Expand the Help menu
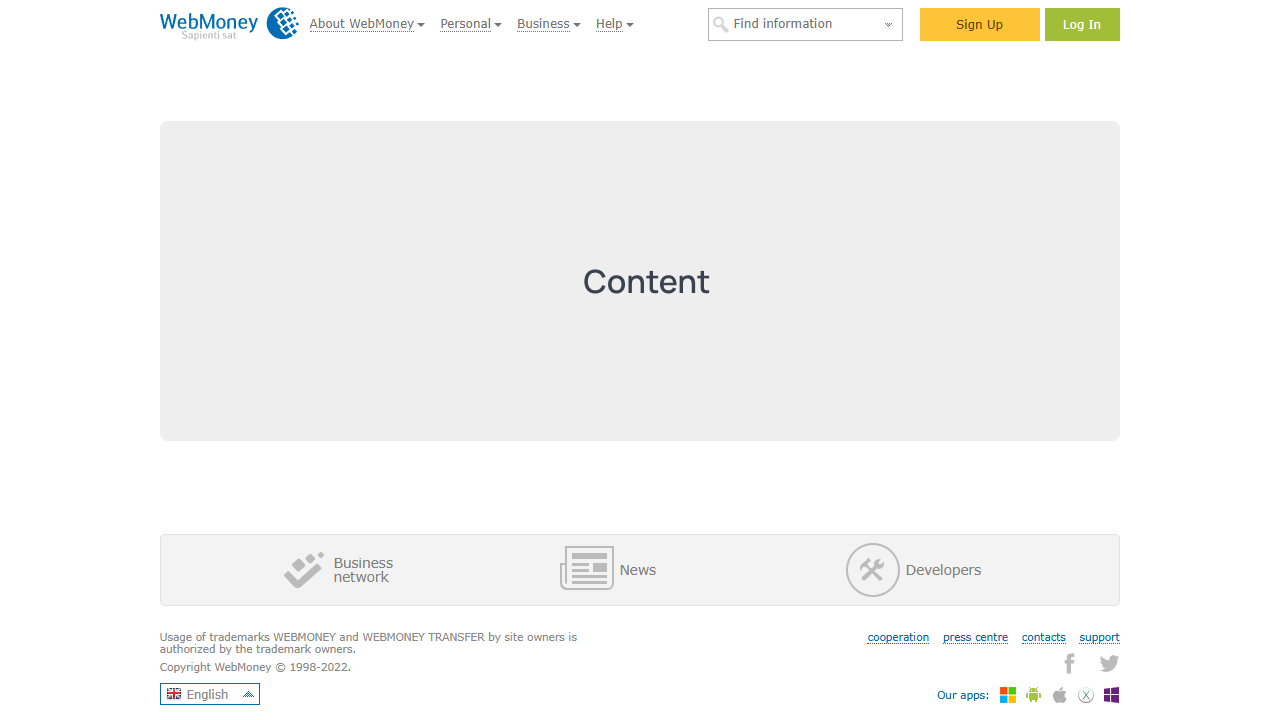This screenshot has width=1280, height=720. (615, 24)
